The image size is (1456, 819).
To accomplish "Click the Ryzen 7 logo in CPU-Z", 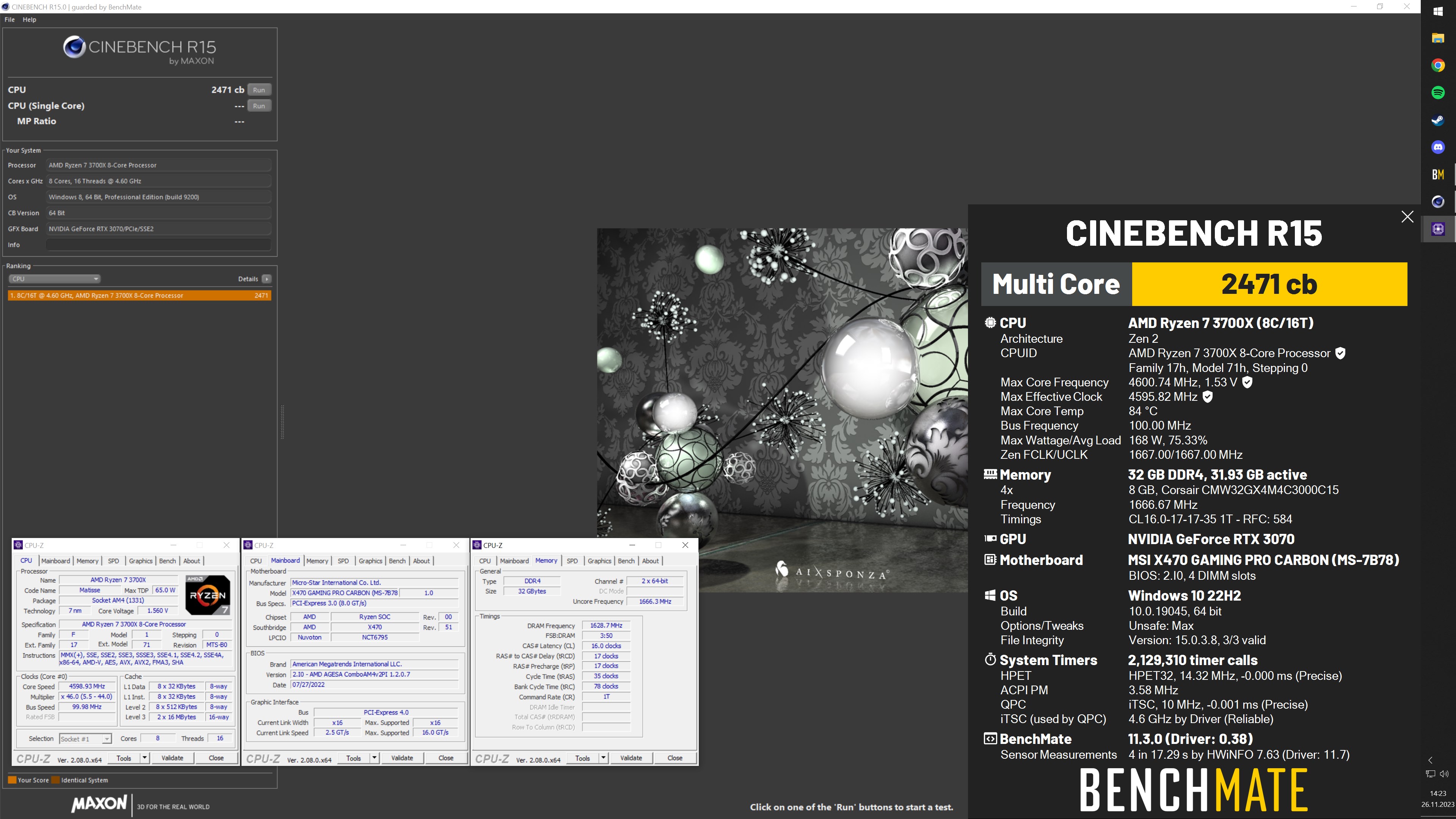I will pos(207,595).
